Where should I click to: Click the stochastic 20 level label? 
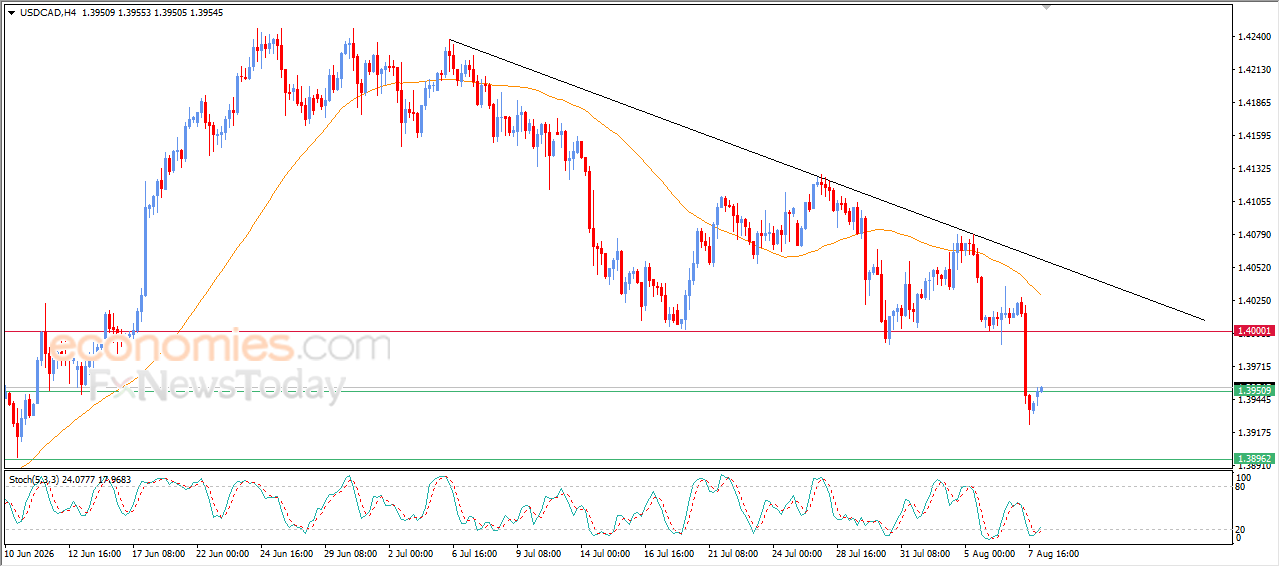point(1242,529)
